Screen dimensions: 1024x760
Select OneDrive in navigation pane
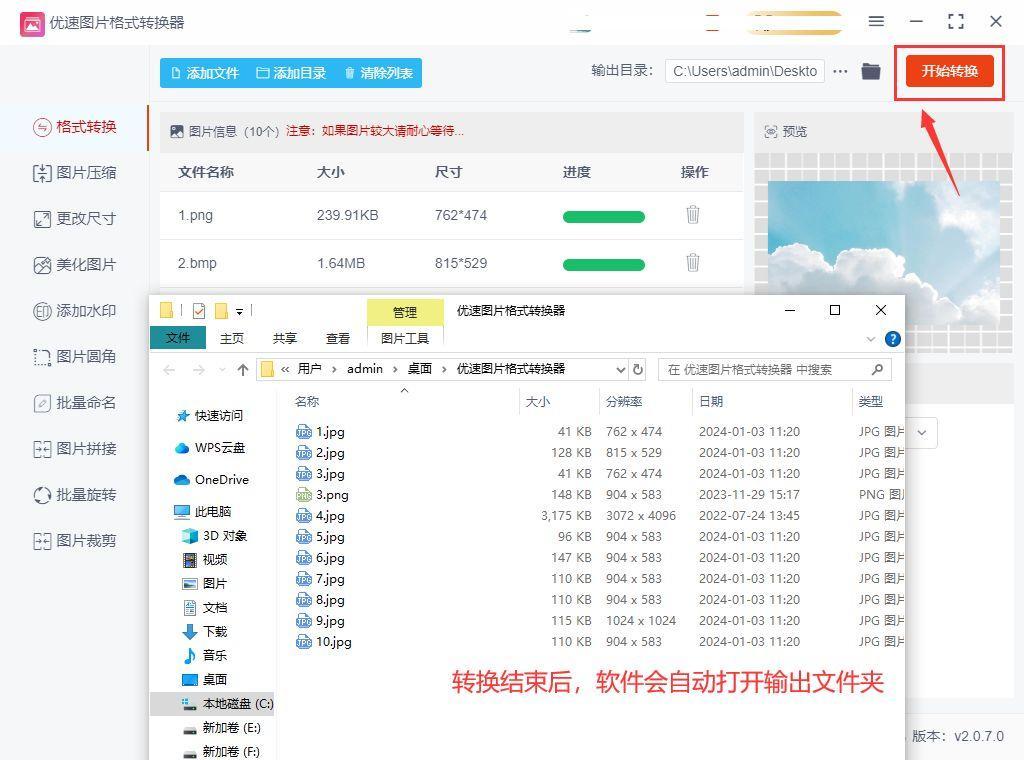(212, 480)
